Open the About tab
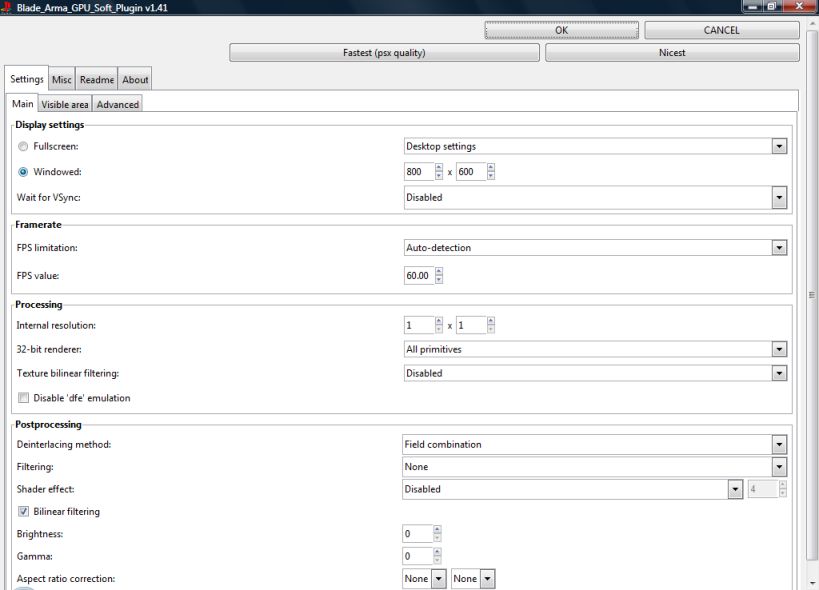 135,79
